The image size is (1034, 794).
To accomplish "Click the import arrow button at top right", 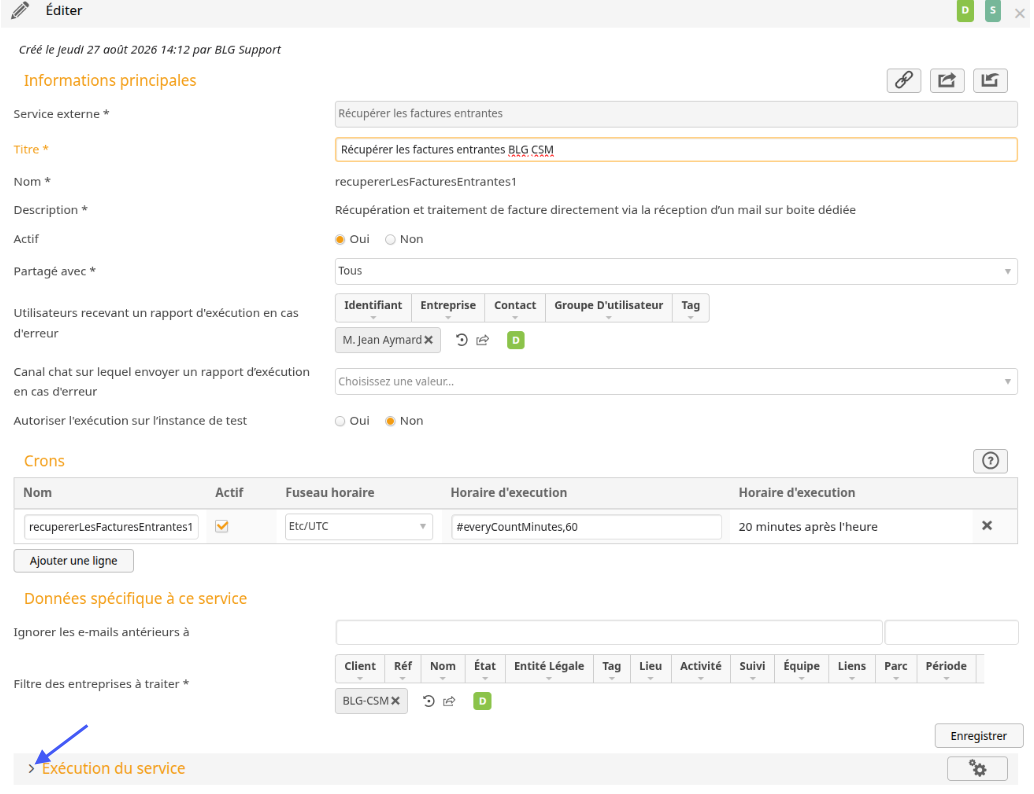I will coord(990,80).
